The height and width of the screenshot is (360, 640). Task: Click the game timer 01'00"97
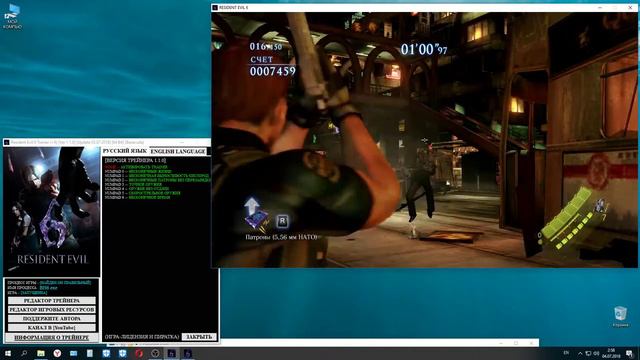(424, 49)
